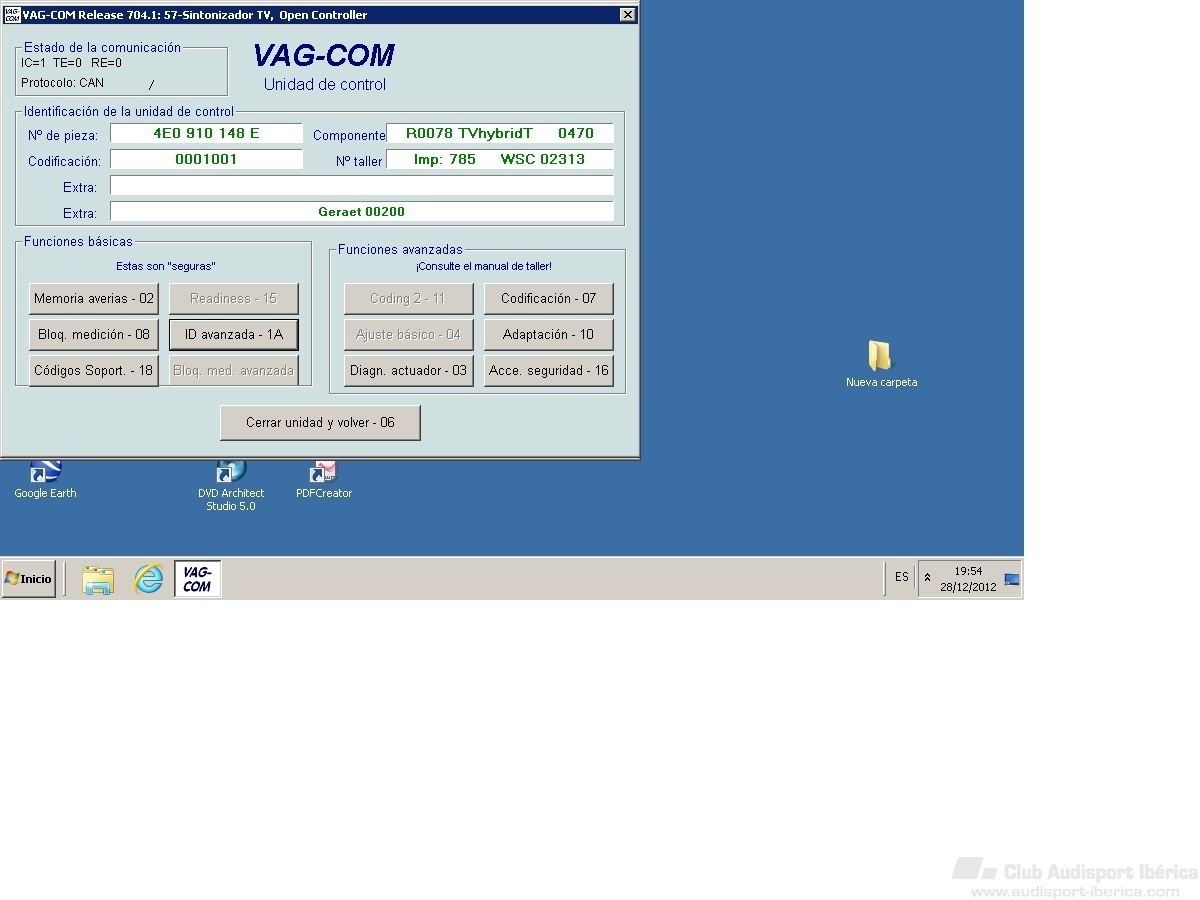Screen dimensions: 1200x900
Task: Open the ES language selector
Action: pos(901,578)
